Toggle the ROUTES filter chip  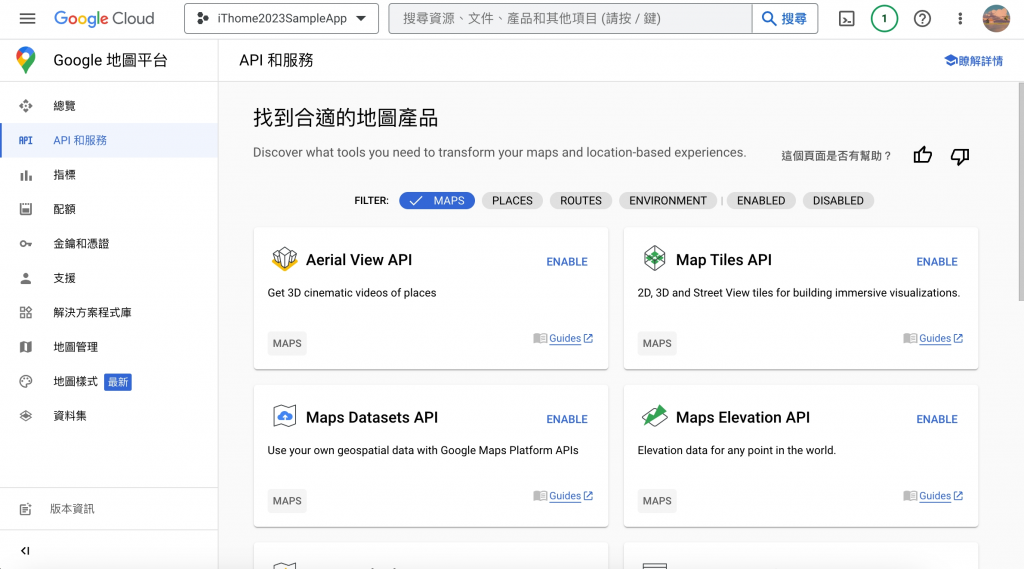click(581, 201)
